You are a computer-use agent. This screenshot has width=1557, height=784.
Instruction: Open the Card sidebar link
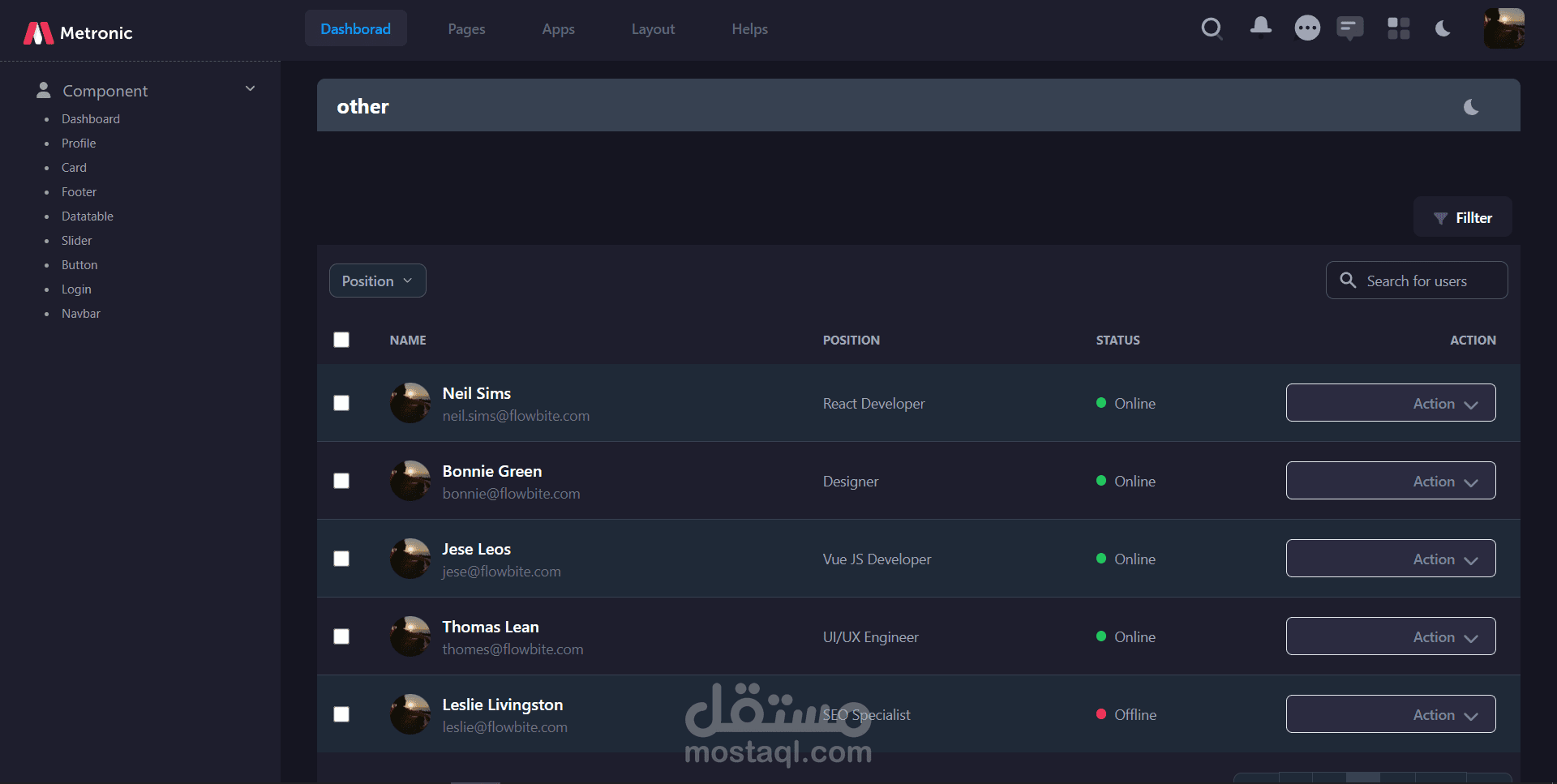point(74,168)
